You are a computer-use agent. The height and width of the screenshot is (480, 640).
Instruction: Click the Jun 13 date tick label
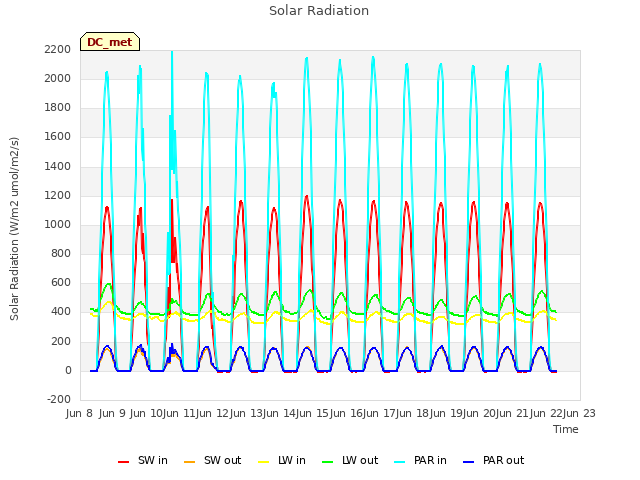(x=244, y=413)
